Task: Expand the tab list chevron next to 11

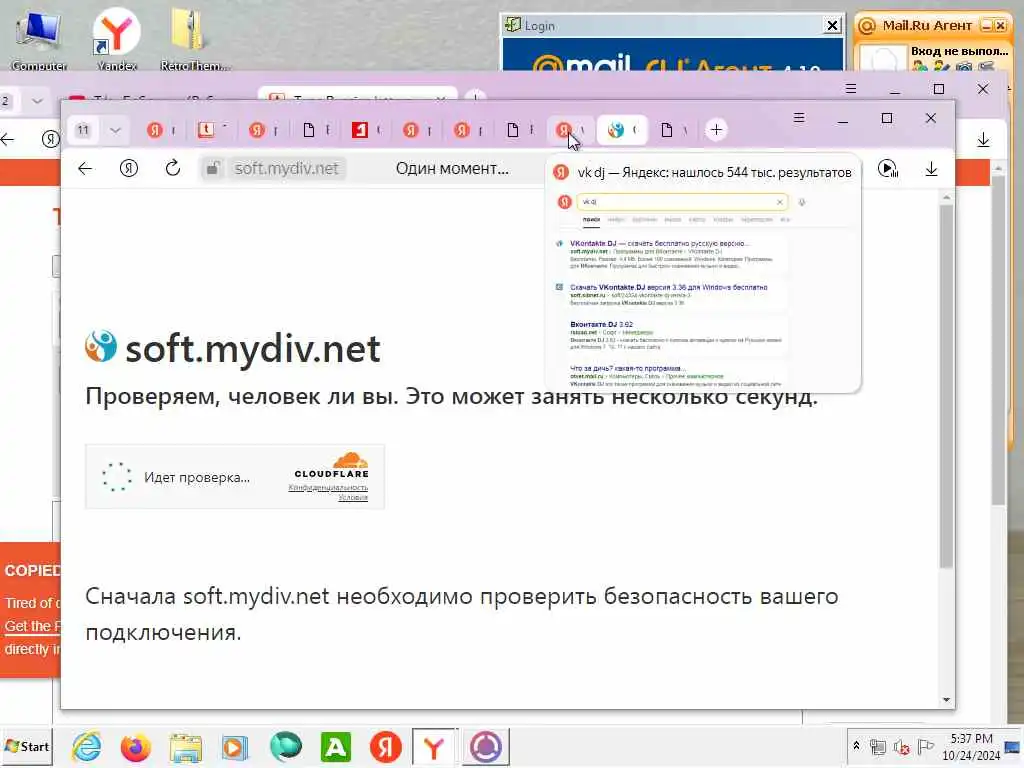Action: [115, 130]
